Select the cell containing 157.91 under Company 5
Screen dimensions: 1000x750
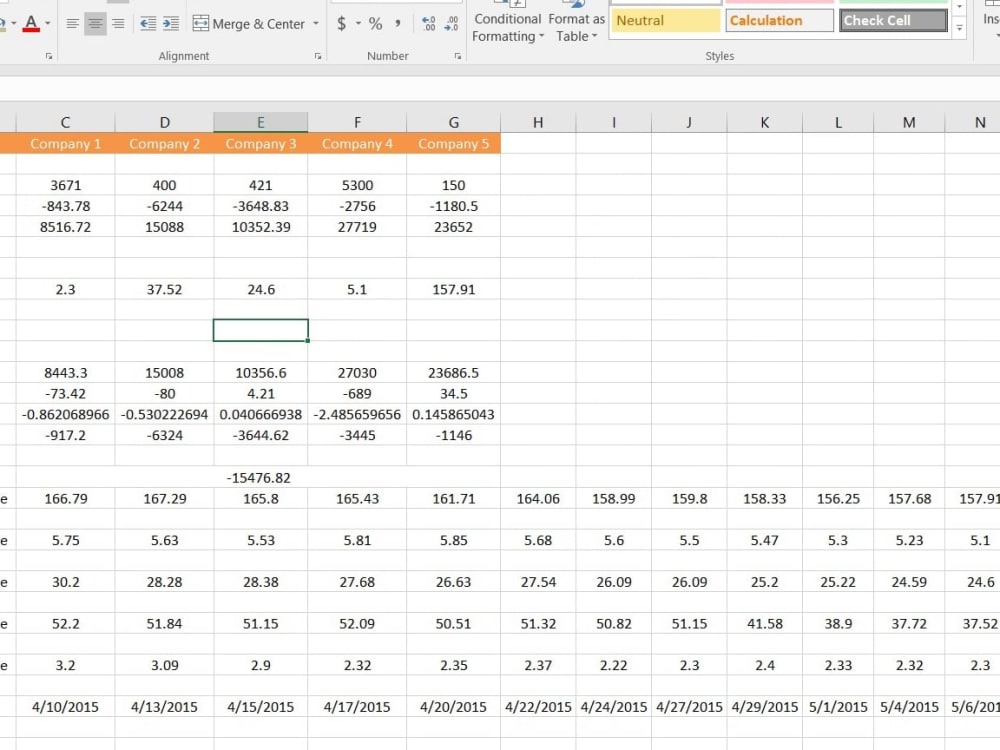pyautogui.click(x=453, y=290)
